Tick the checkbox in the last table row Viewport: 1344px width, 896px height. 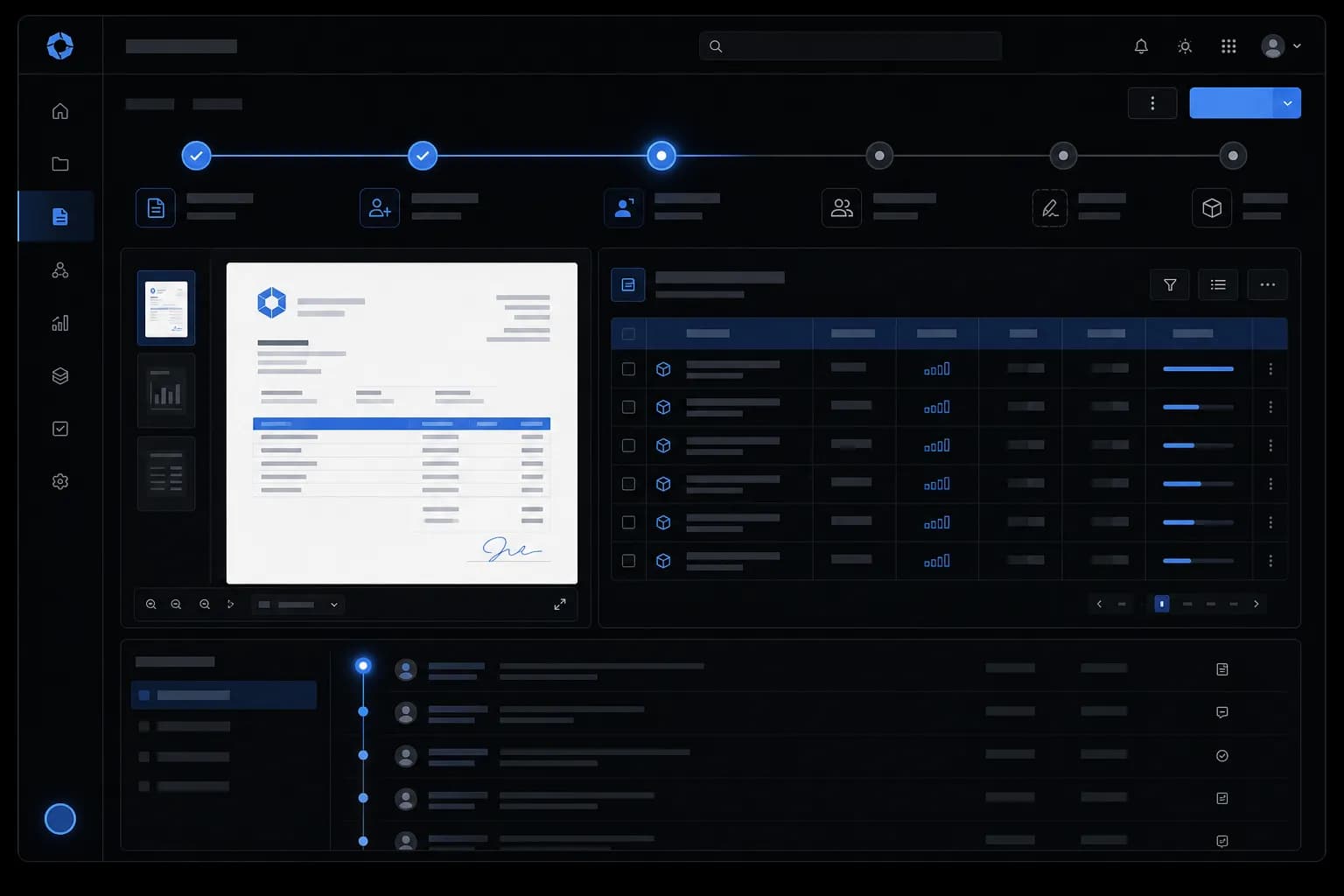[628, 561]
